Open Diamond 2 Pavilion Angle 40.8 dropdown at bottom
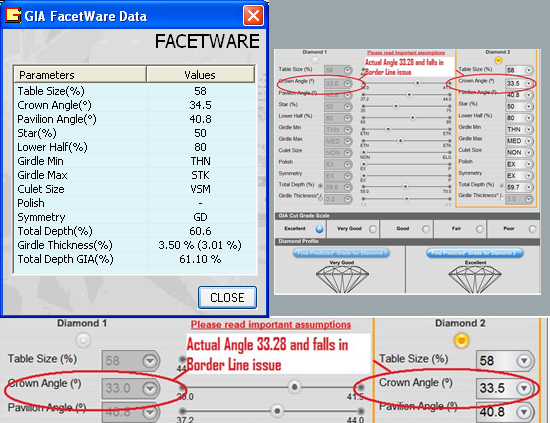The width and height of the screenshot is (550, 423). [x=524, y=412]
